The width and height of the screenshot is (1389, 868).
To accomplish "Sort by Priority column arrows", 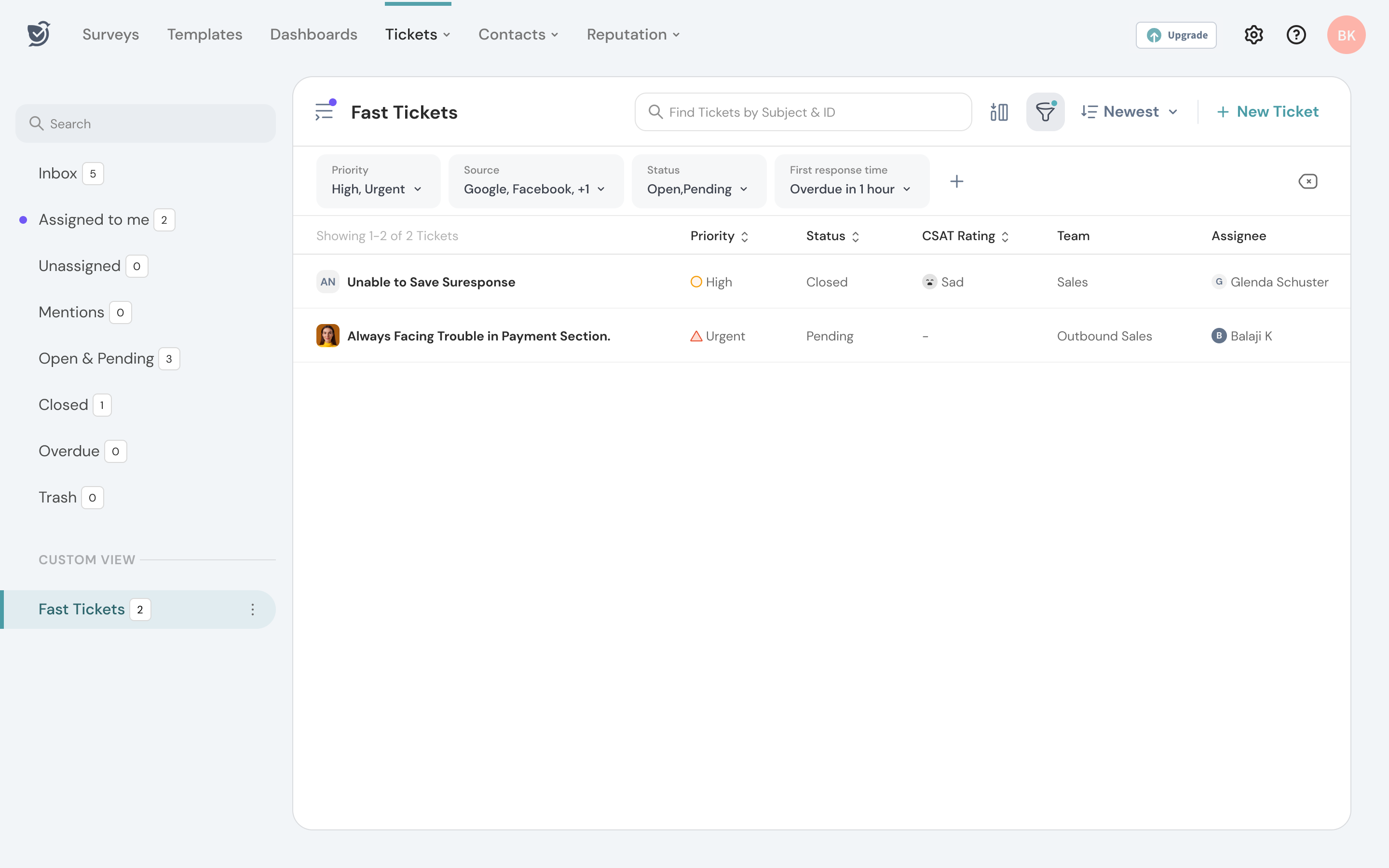I will point(745,236).
